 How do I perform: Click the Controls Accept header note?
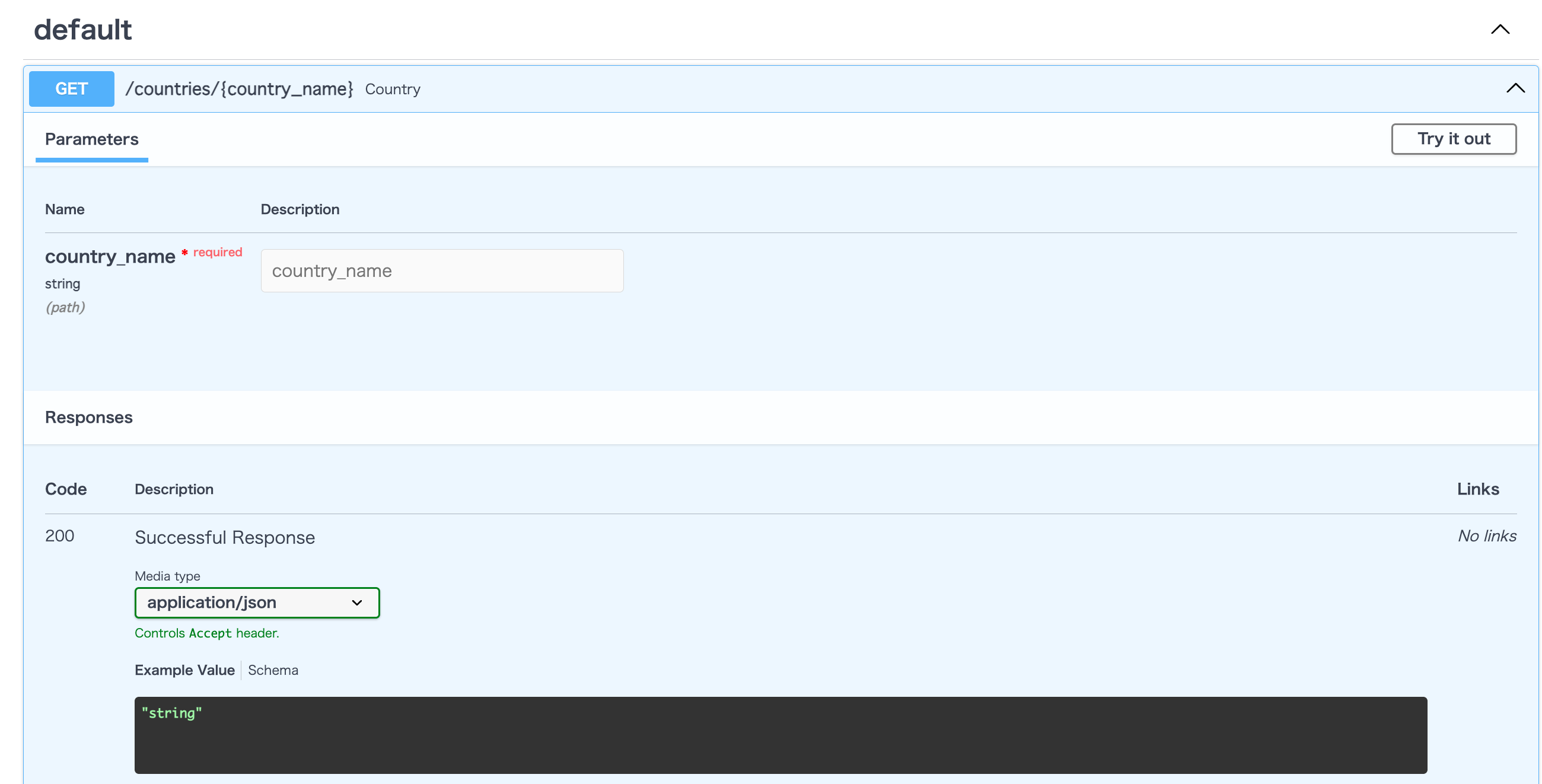pos(206,633)
